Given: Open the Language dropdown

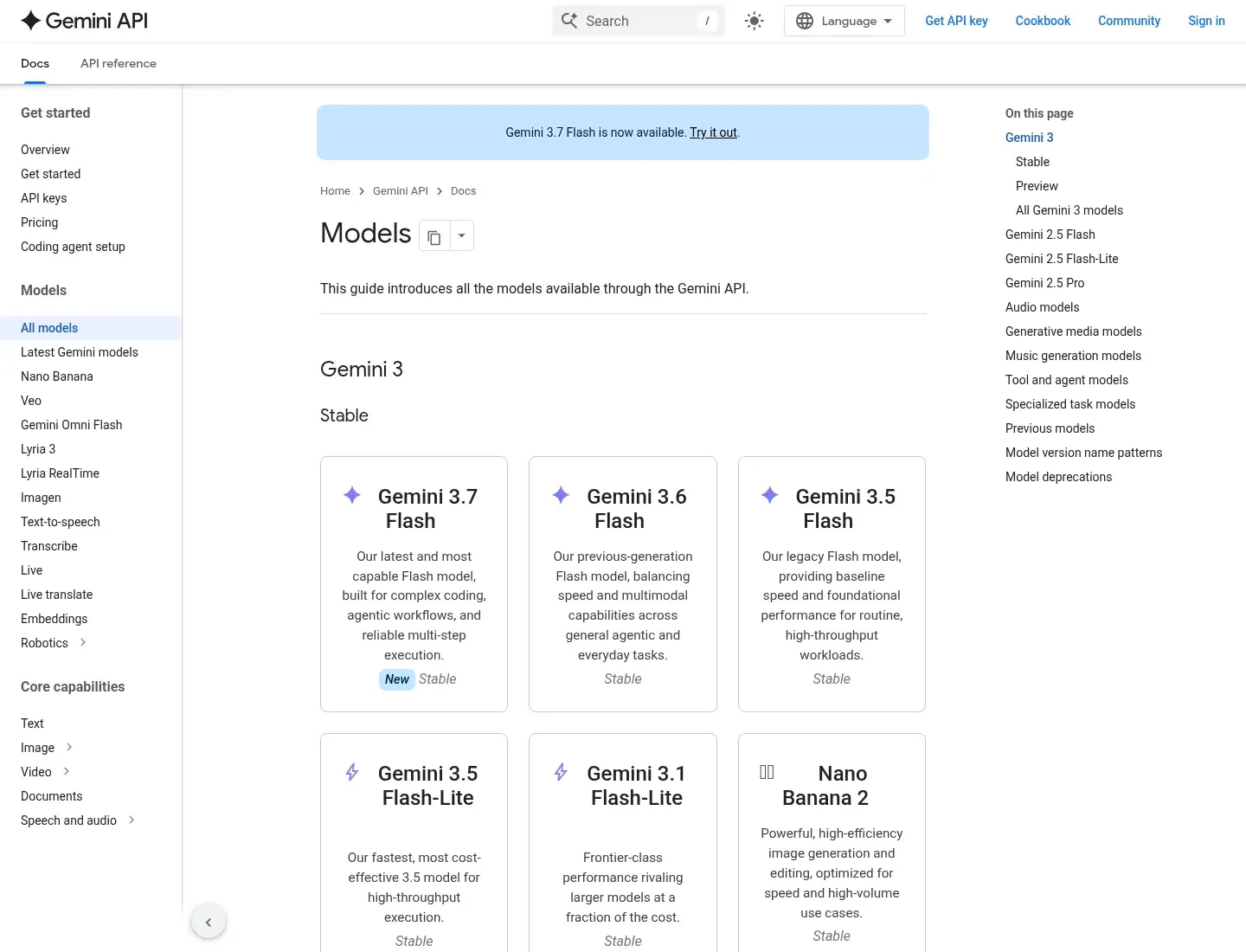Looking at the screenshot, I should coord(845,21).
